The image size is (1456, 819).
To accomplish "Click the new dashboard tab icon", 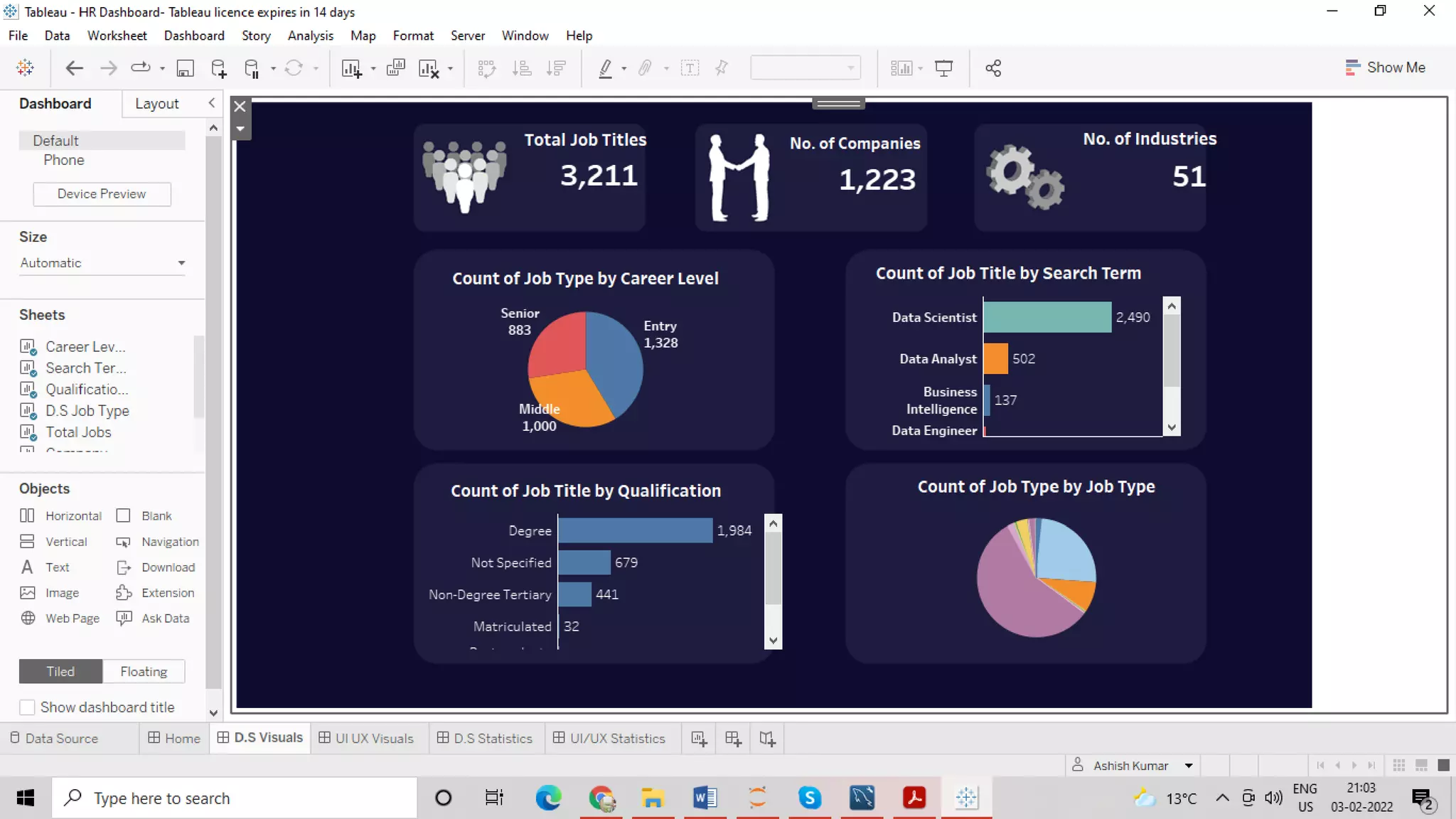I will (733, 739).
